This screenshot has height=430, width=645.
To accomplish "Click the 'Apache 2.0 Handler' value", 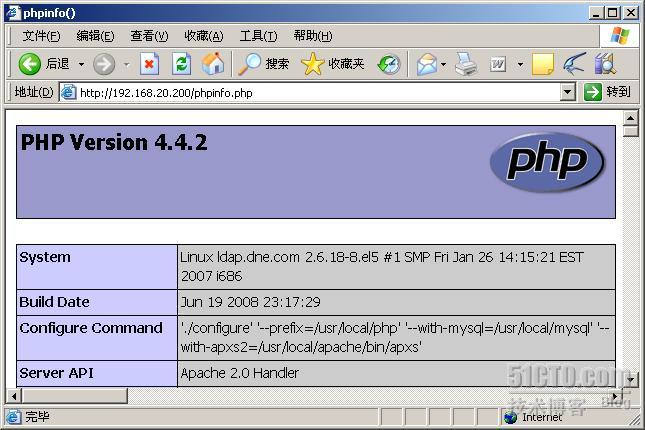I will pos(239,373).
